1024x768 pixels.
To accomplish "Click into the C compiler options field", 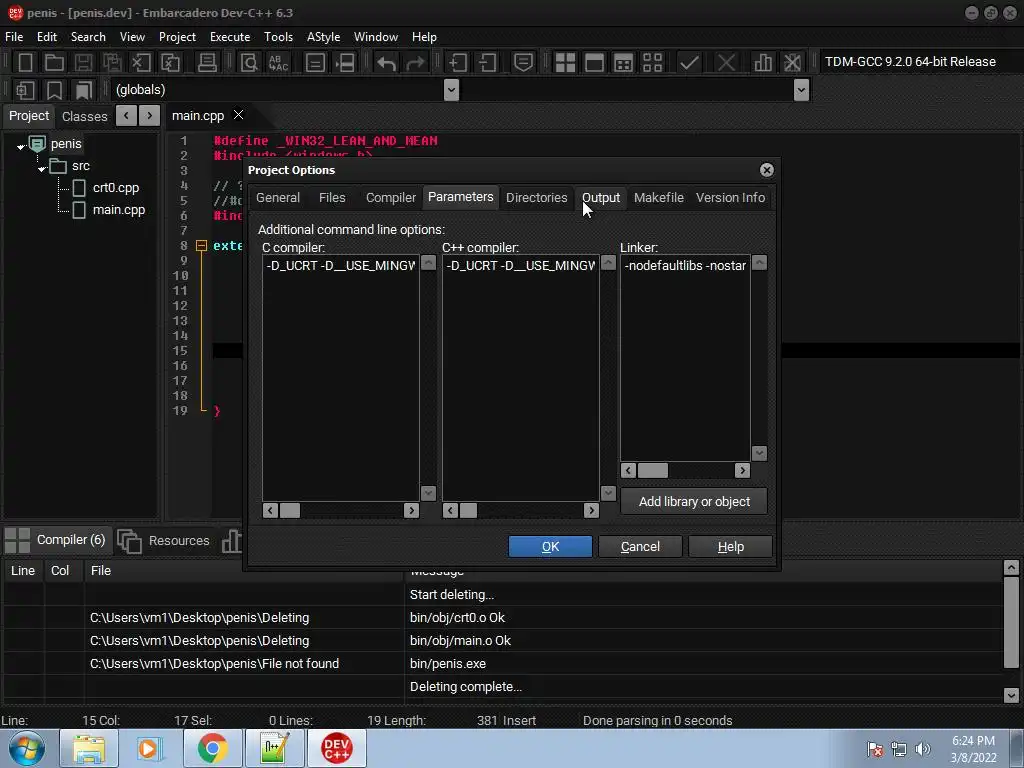I will pyautogui.click(x=341, y=378).
